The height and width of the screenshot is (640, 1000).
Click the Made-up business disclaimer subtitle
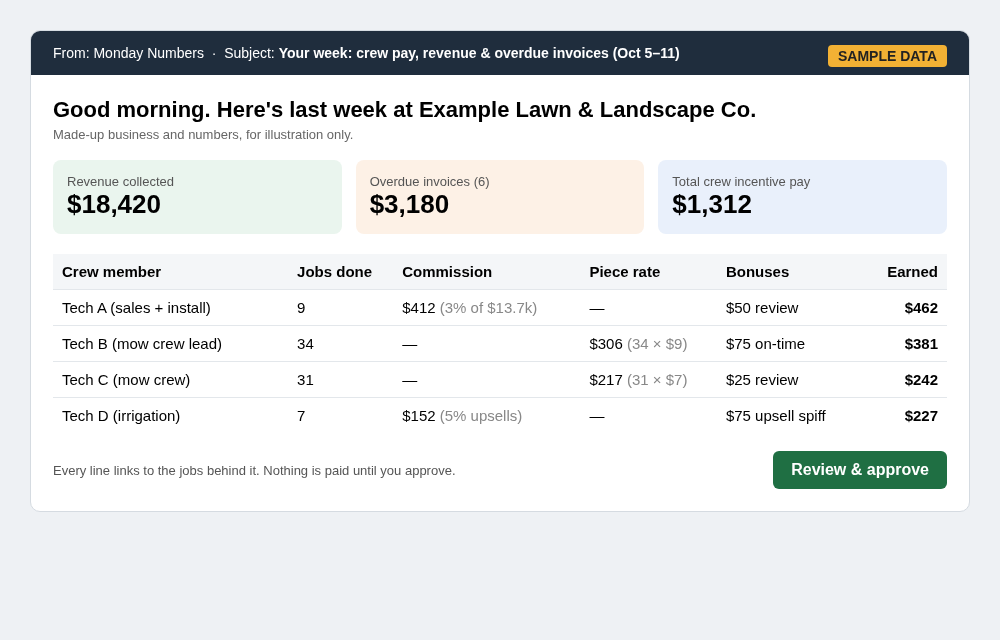pyautogui.click(x=203, y=135)
